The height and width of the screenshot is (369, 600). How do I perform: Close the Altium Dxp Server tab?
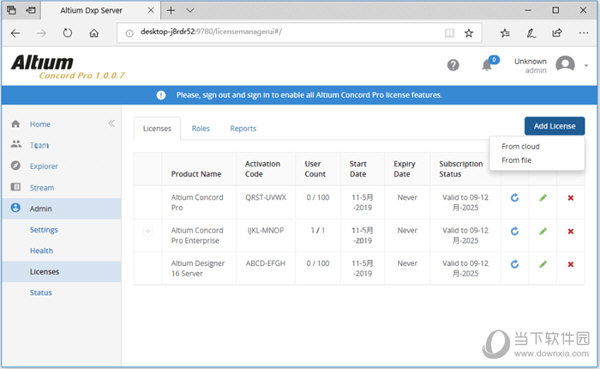(151, 10)
